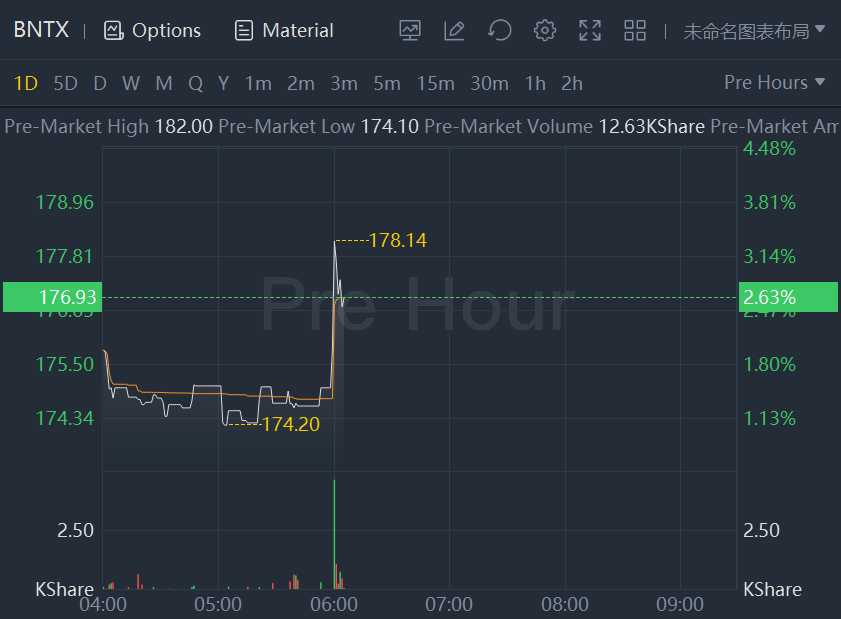This screenshot has height=619, width=841.
Task: Click the Material document icon
Action: pos(243,30)
